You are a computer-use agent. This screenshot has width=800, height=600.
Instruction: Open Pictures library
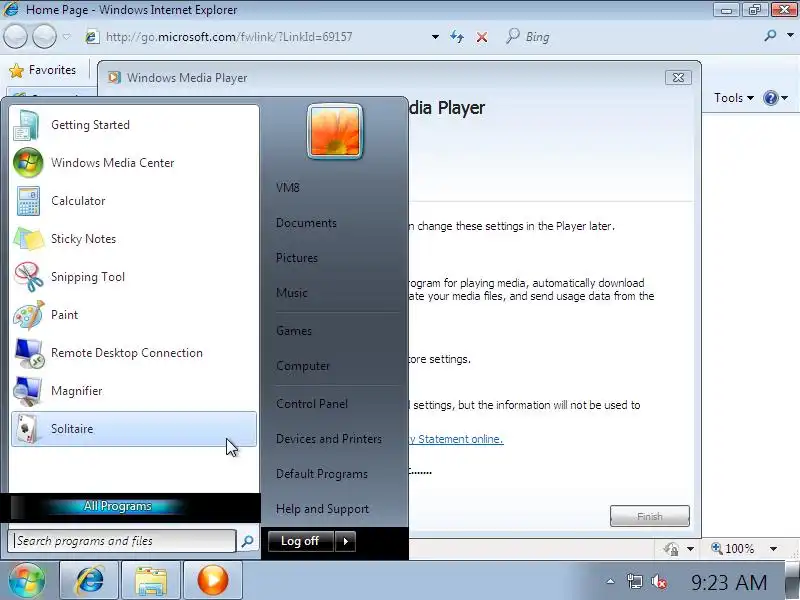click(x=297, y=258)
